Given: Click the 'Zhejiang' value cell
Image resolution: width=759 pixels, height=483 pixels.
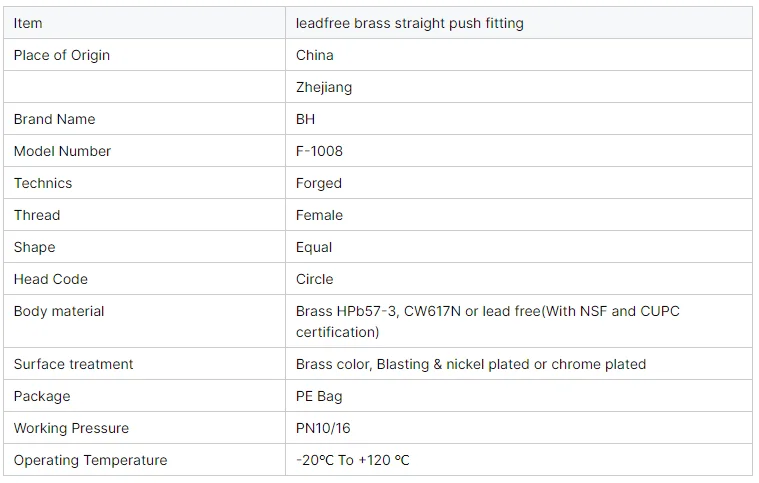Looking at the screenshot, I should 324,87.
